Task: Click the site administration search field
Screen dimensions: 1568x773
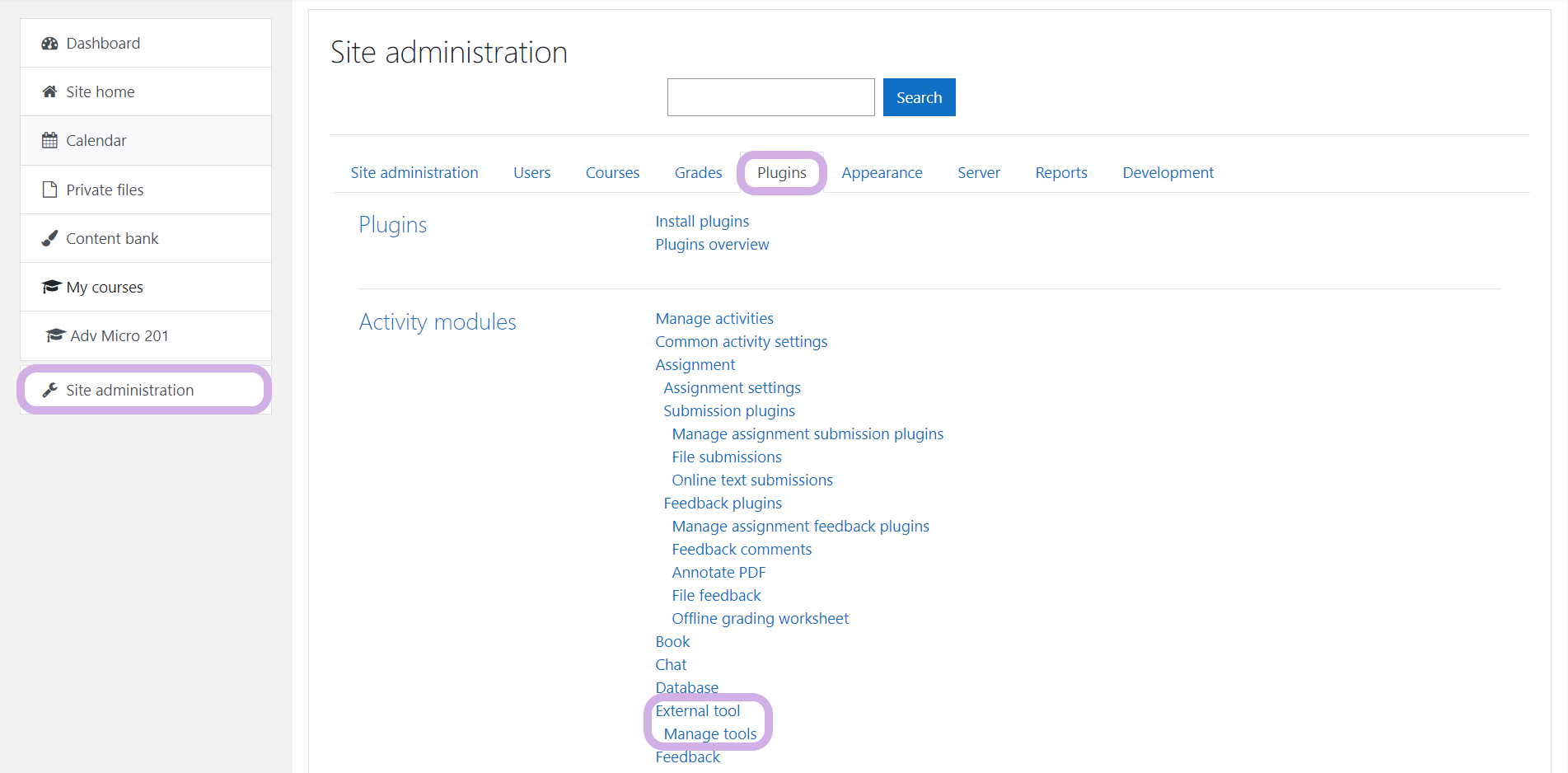Action: click(770, 97)
